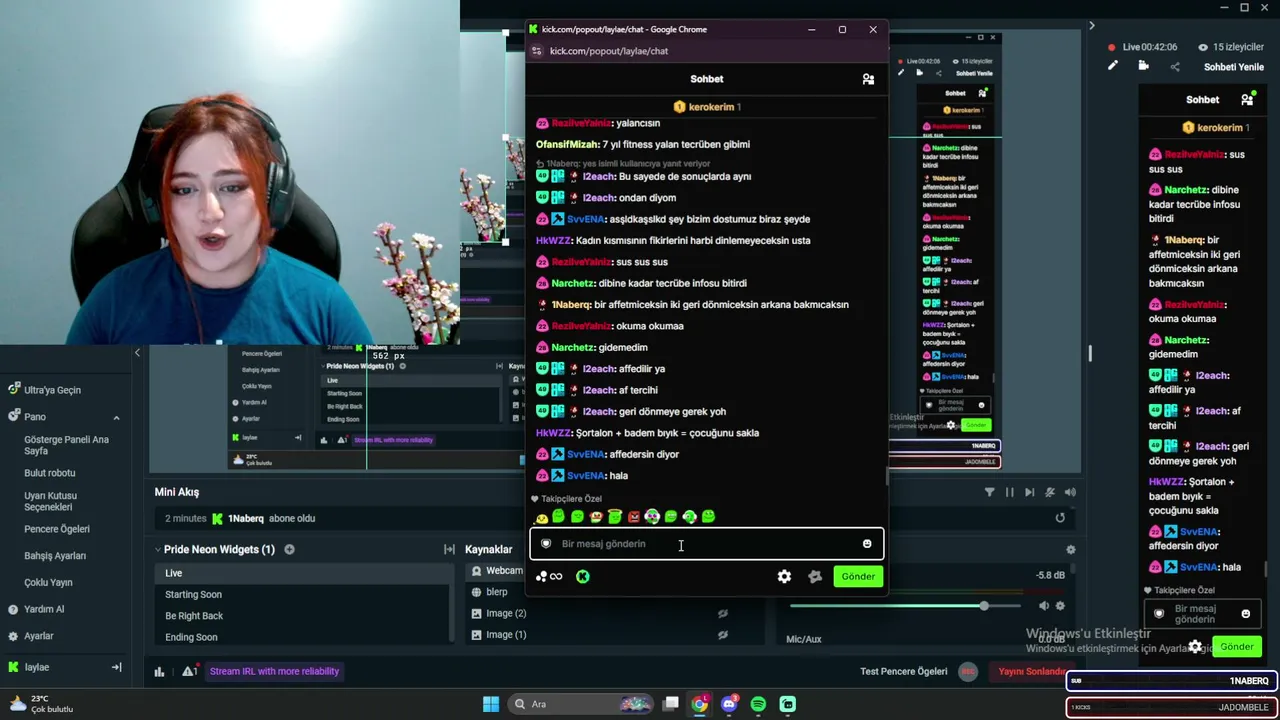Image resolution: width=1280 pixels, height=720 pixels.
Task: Click the popout chat scrollbar
Action: point(886,476)
